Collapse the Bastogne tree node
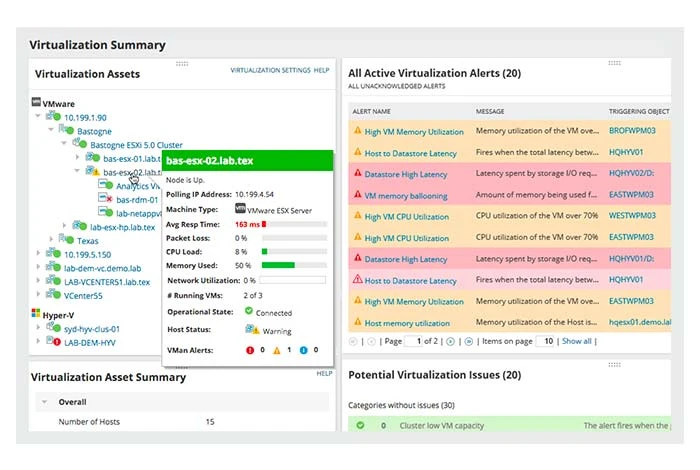Image resolution: width=700 pixels, height=470 pixels. click(51, 130)
